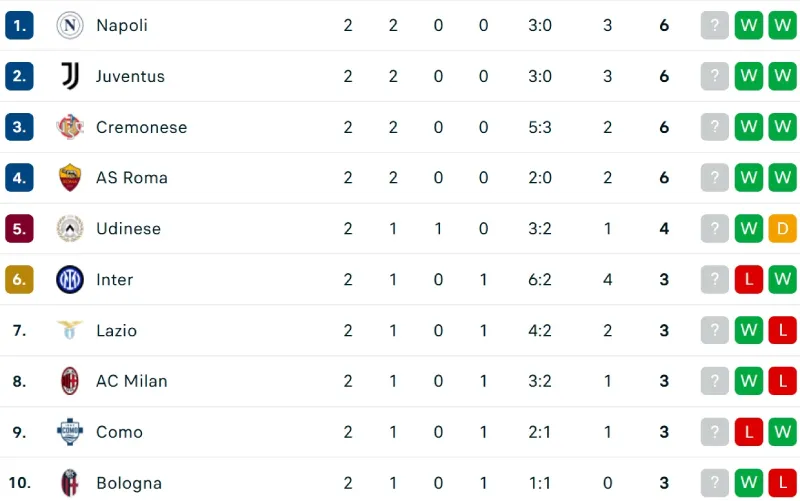Click the AC Milan badge icon
This screenshot has height=501, width=800.
70,381
